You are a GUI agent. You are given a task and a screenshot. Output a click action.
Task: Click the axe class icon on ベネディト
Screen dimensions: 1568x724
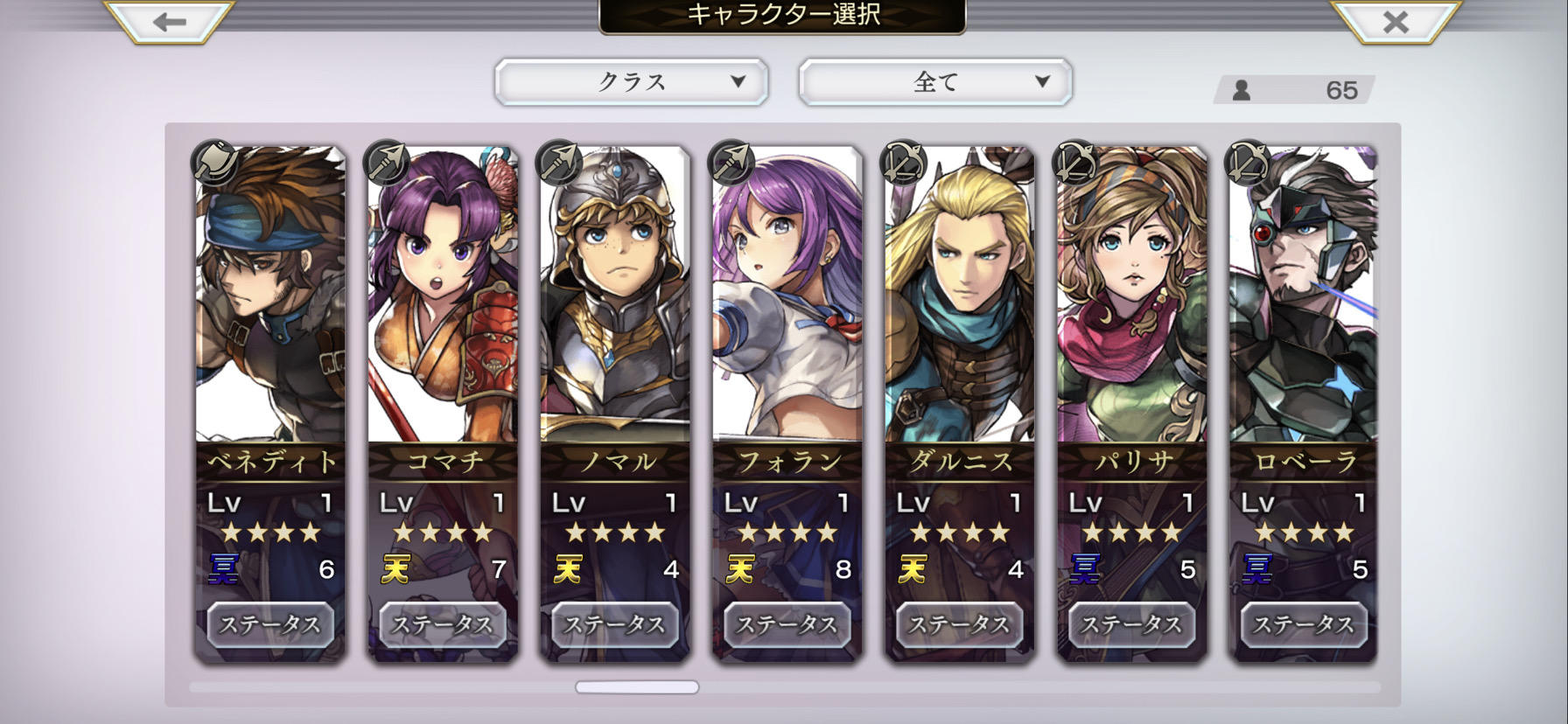[214, 163]
